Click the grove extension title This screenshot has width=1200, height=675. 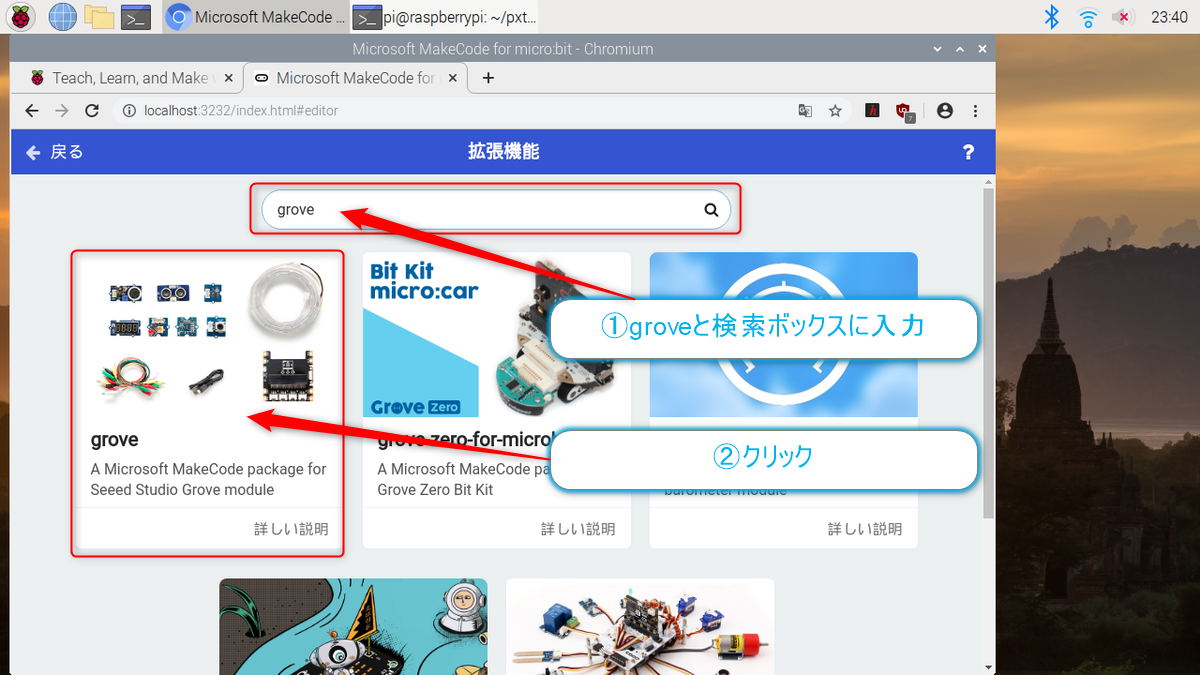click(x=114, y=440)
